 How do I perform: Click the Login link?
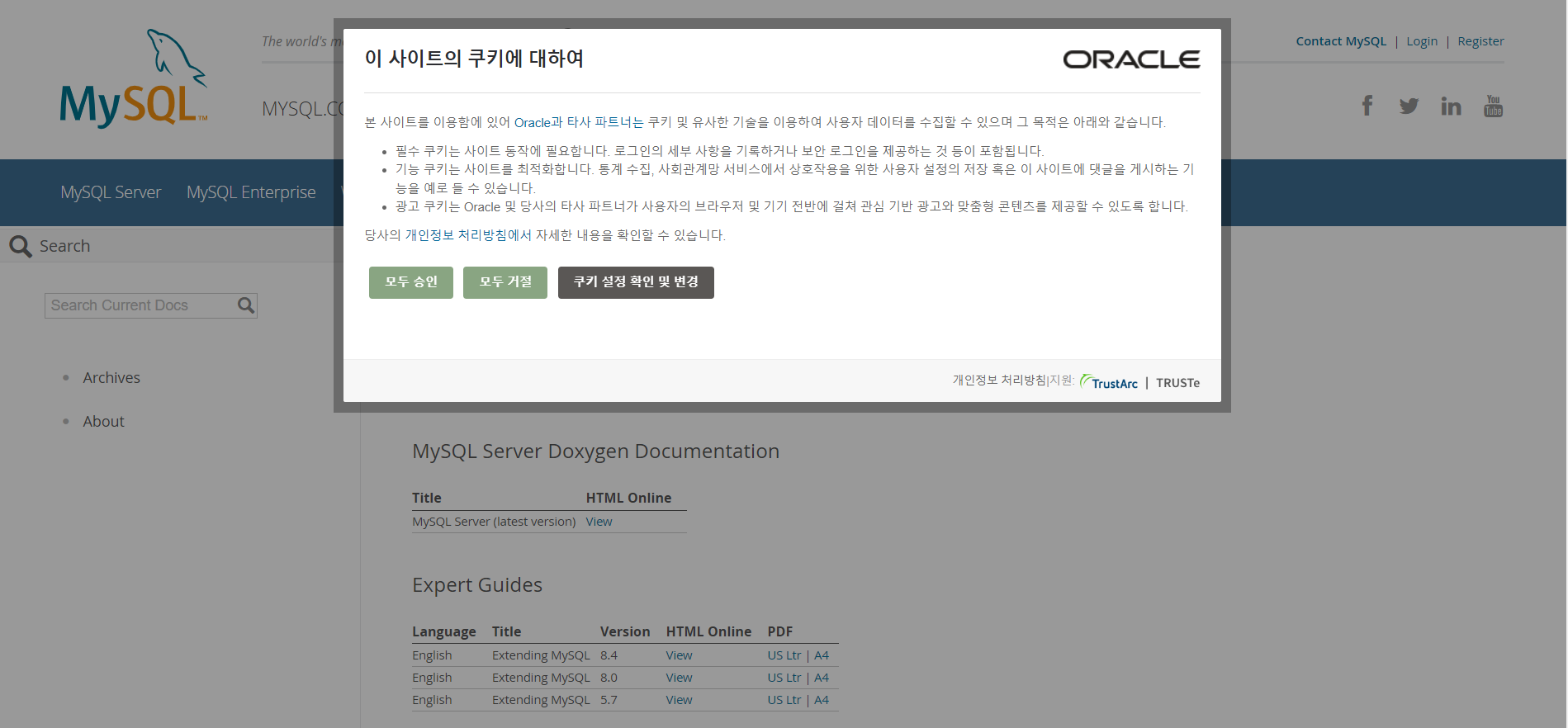(1422, 41)
